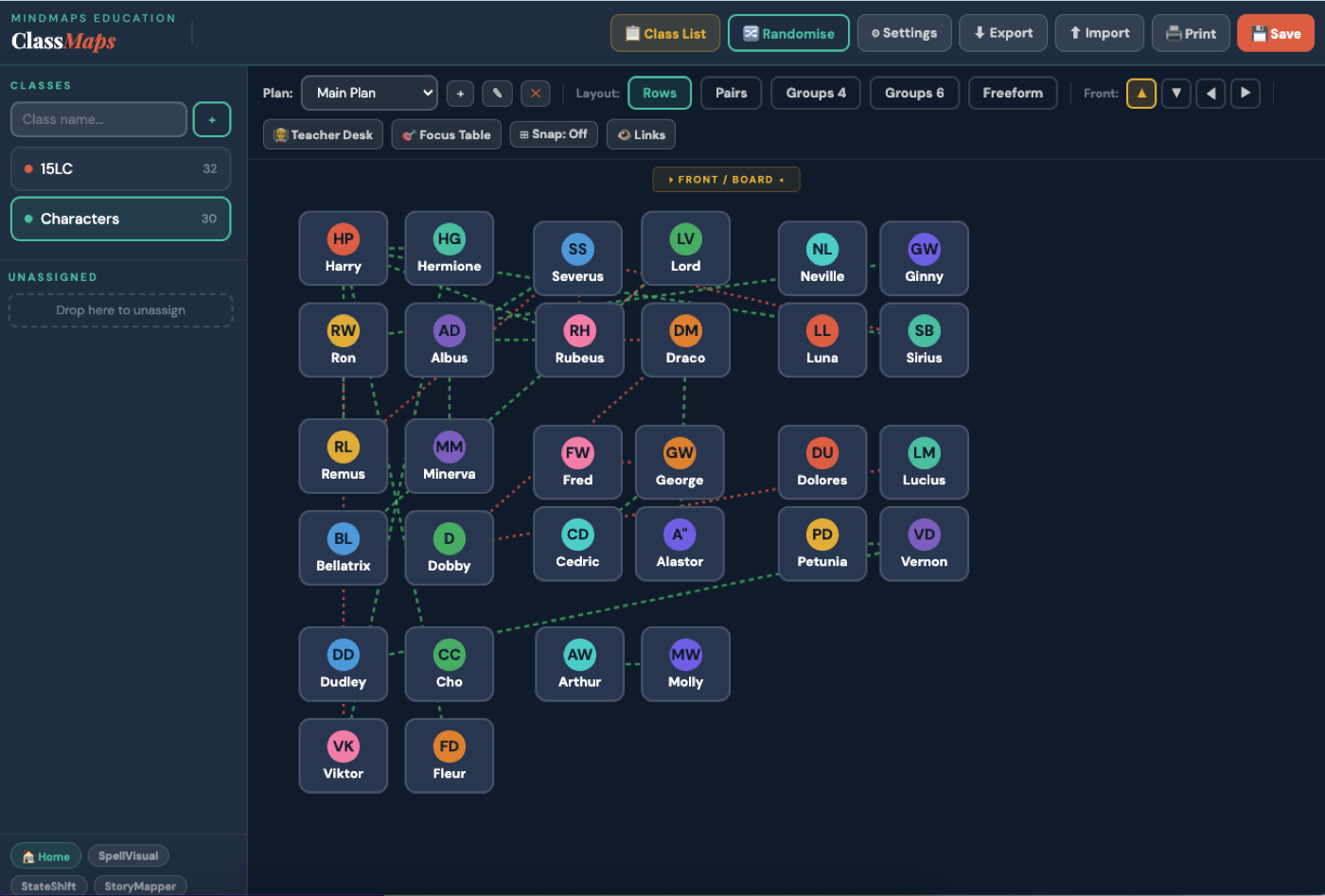Click Fred FW seat card
This screenshot has height=896, width=1325.
tap(577, 462)
